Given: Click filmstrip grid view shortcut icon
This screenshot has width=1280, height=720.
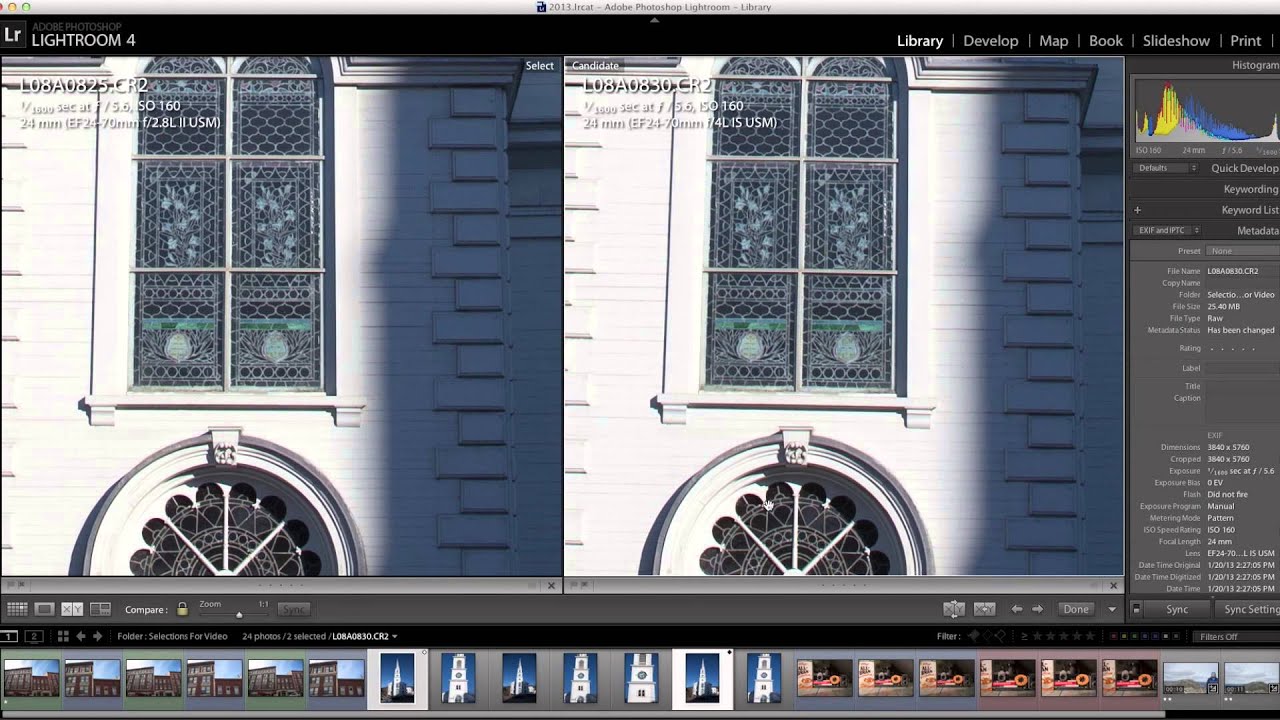Looking at the screenshot, I should [x=63, y=636].
